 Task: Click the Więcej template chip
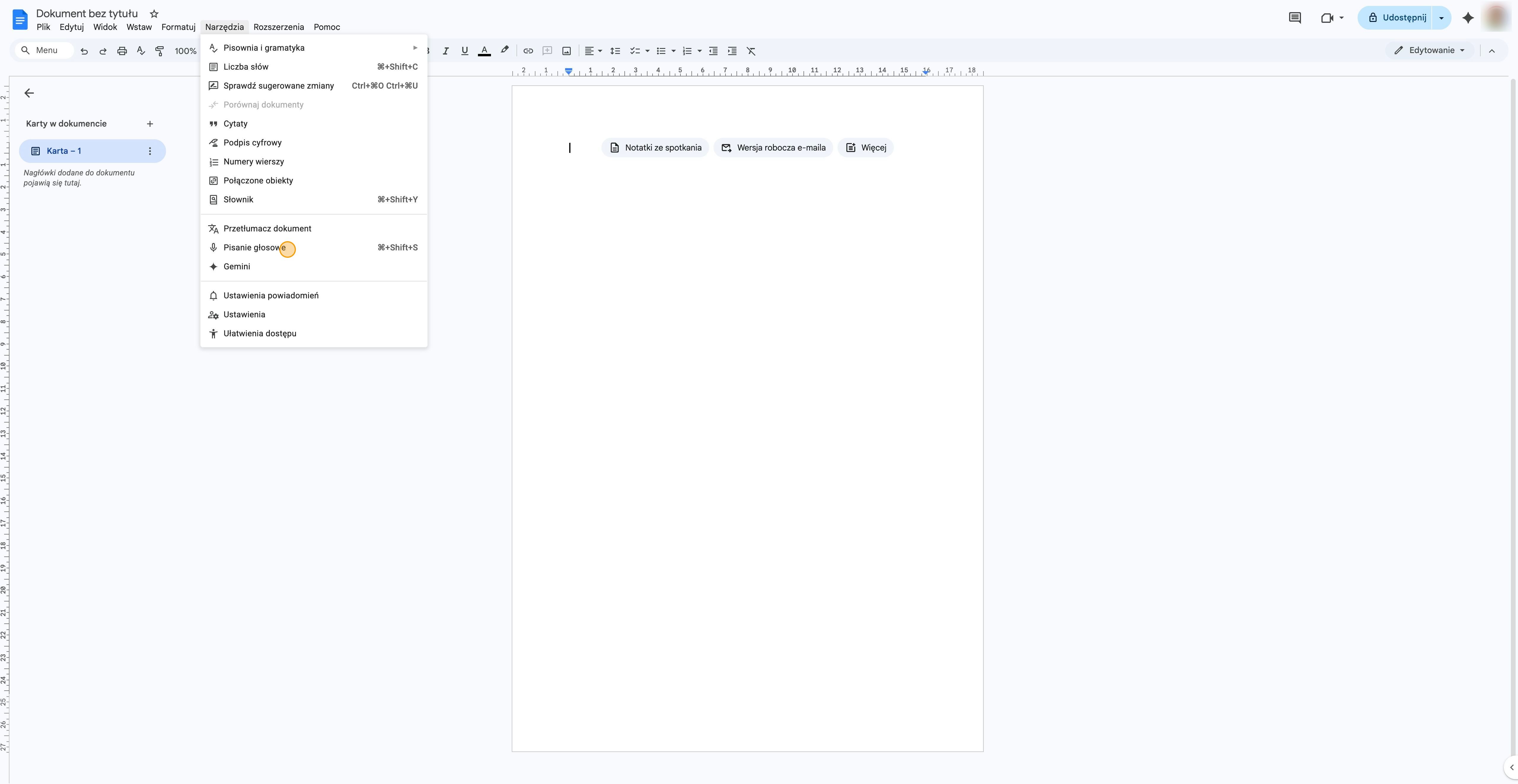pos(866,148)
